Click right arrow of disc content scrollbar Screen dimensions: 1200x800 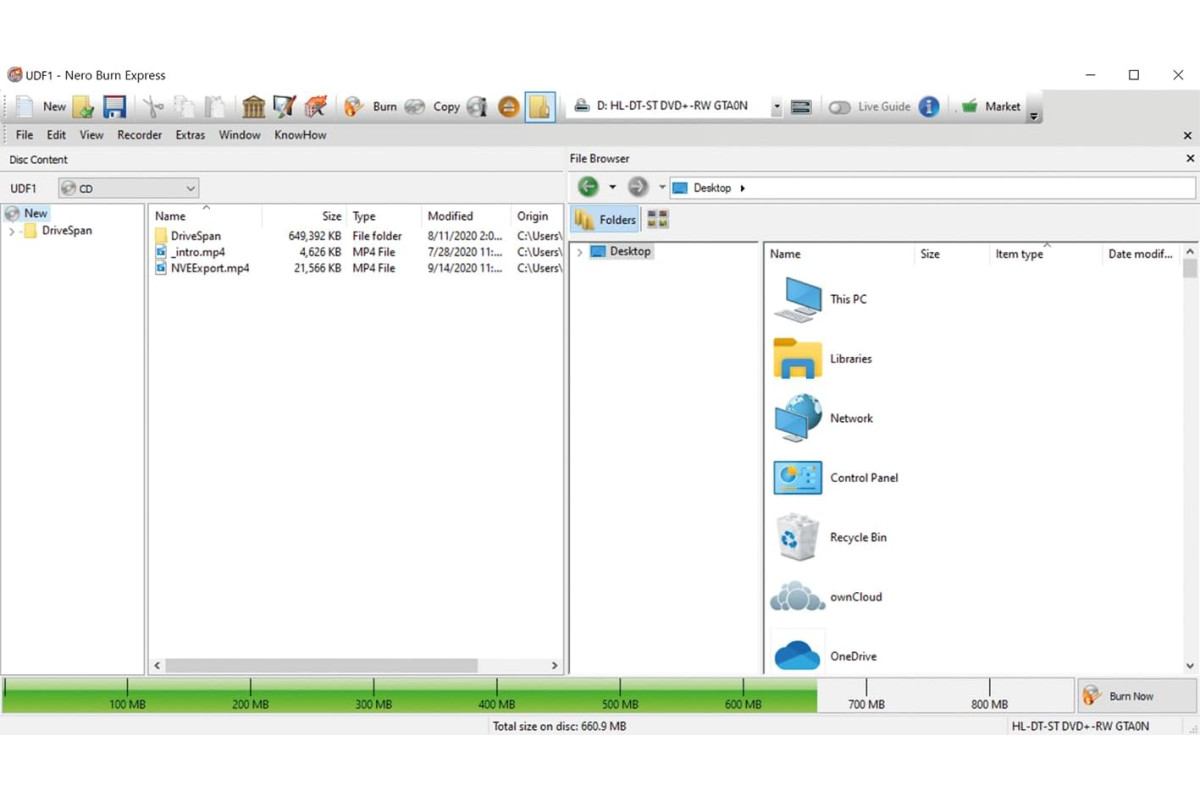555,665
